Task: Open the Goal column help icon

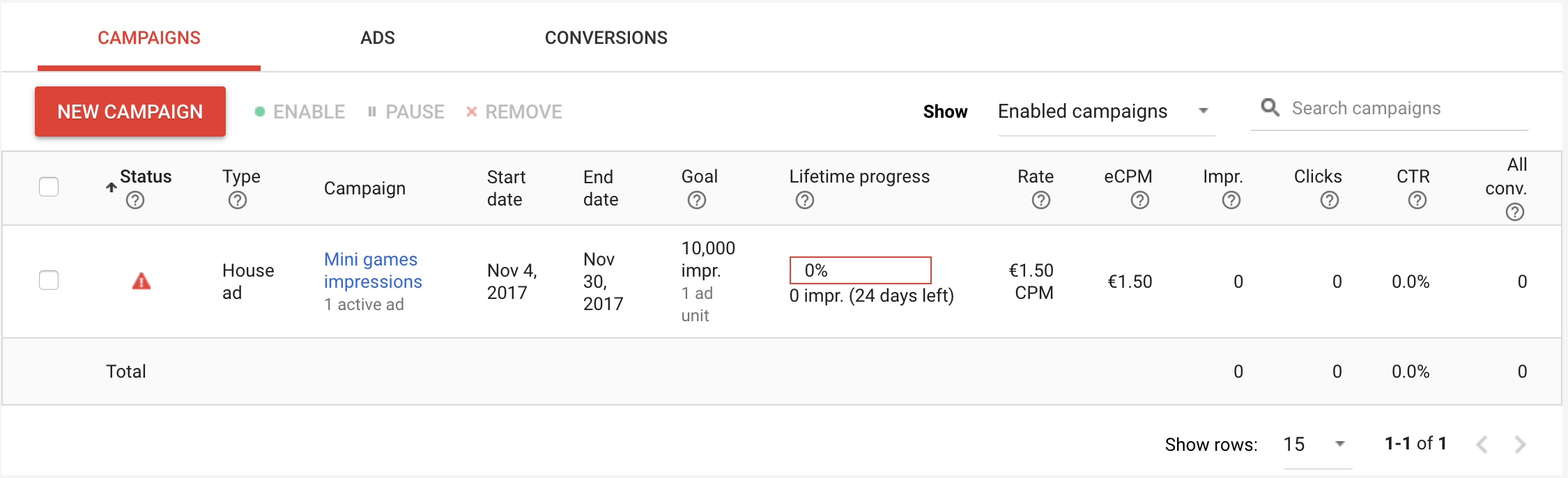Action: point(697,201)
